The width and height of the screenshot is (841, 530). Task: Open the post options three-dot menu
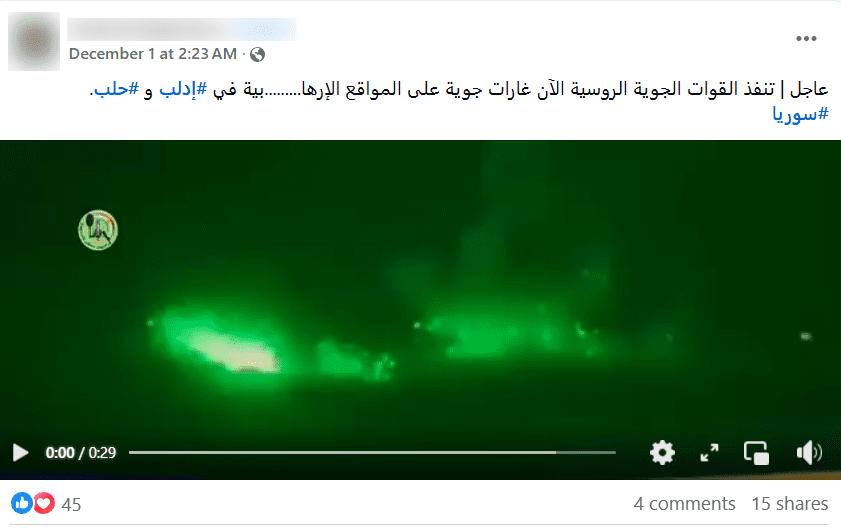(x=806, y=39)
